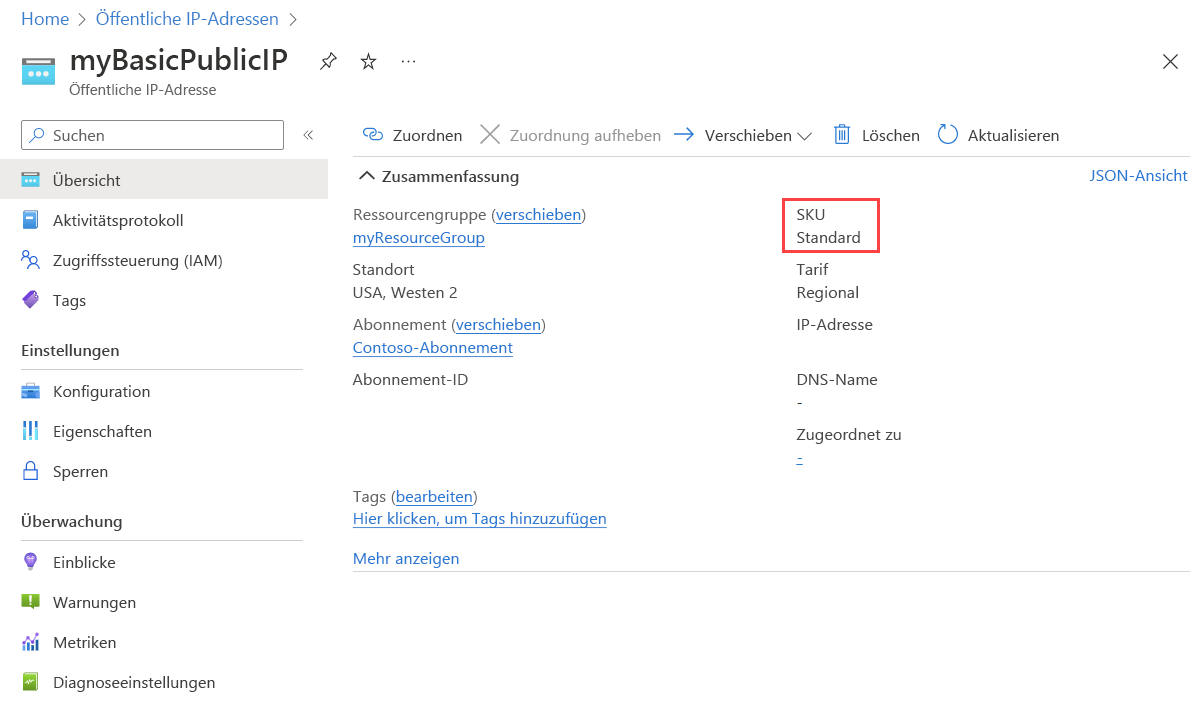This screenshot has height=707, width=1200.
Task: Click the Warnungen alert icon
Action: coord(31,602)
